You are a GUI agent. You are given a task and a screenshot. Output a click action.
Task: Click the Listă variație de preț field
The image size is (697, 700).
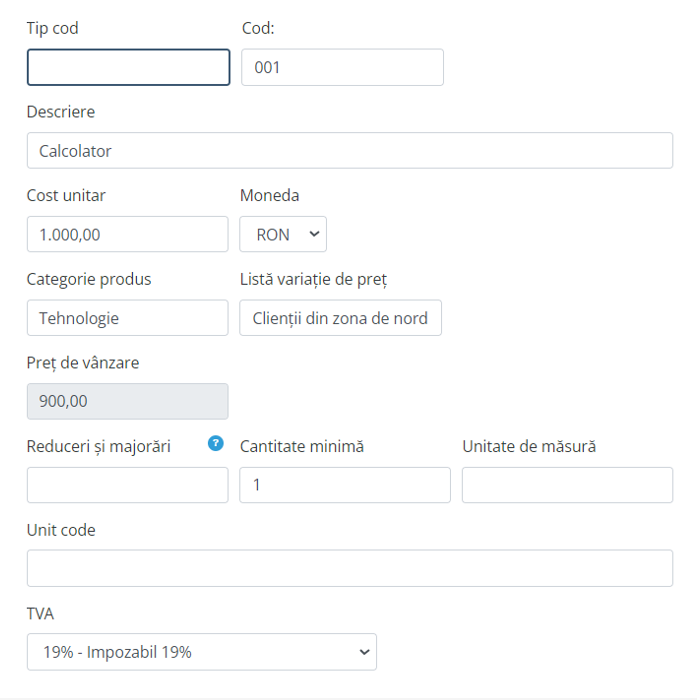point(340,318)
